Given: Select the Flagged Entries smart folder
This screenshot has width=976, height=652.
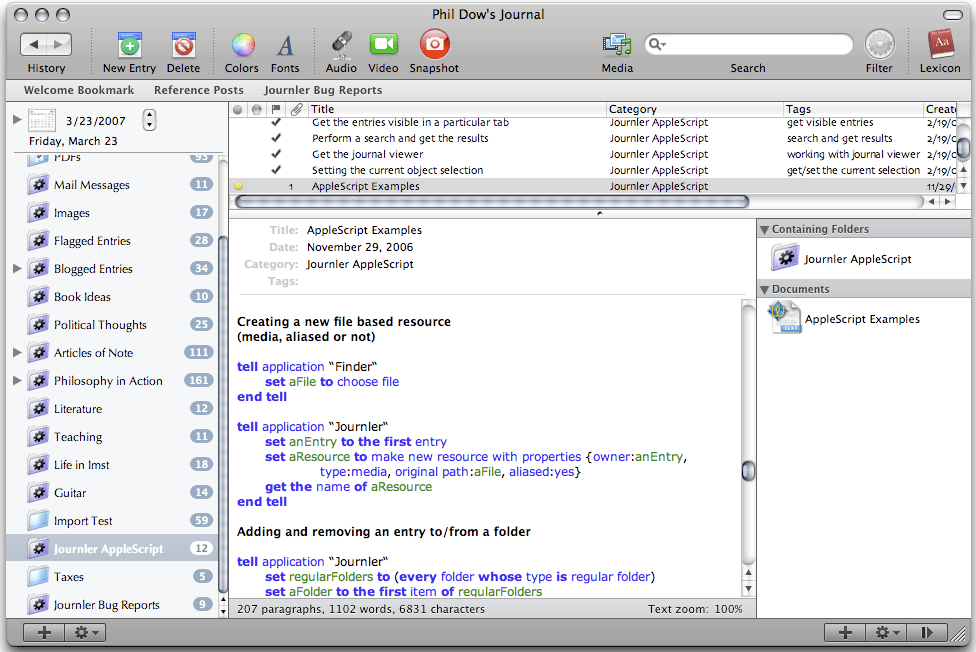Looking at the screenshot, I should (112, 240).
